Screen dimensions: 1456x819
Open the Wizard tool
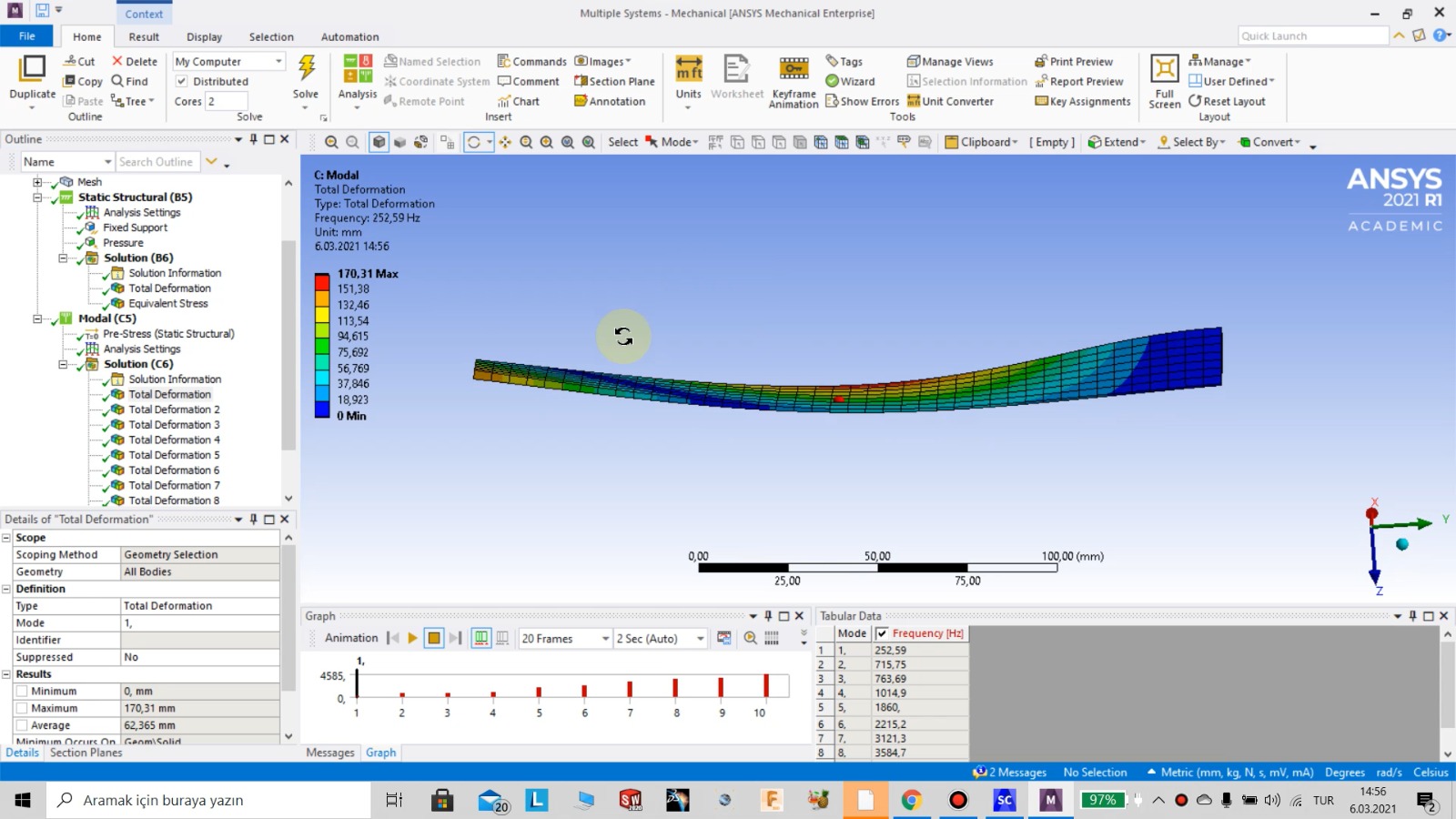850,81
